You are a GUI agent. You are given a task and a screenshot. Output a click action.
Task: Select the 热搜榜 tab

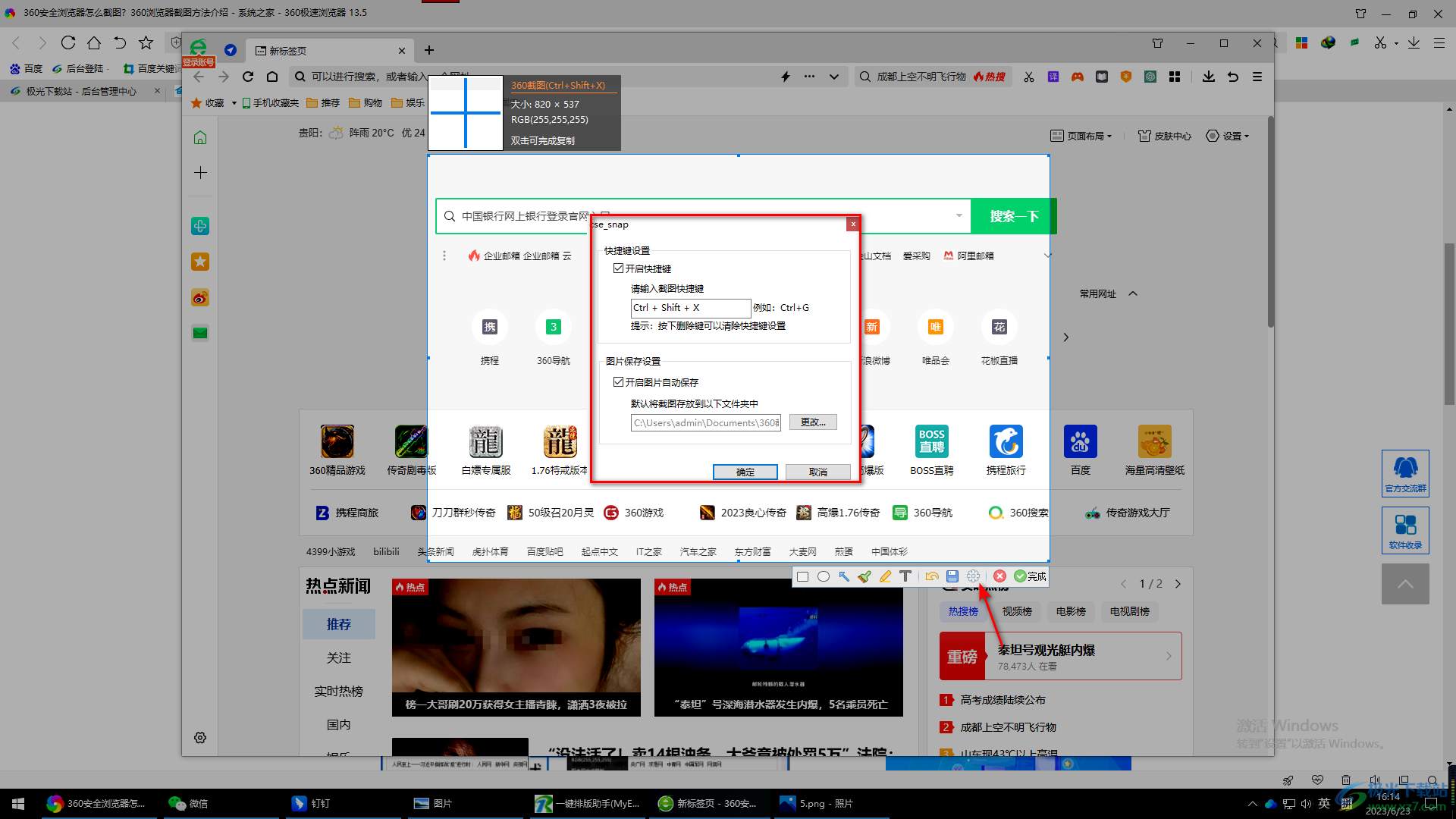pos(963,611)
